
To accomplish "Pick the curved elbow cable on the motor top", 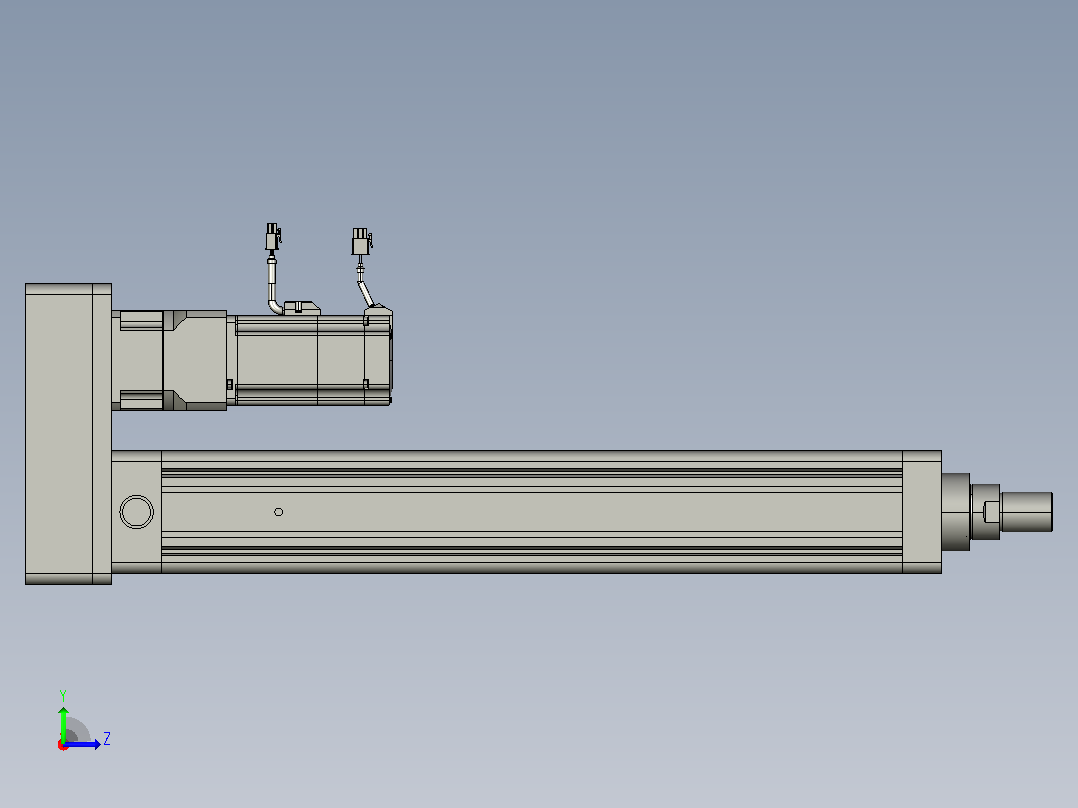I will (x=273, y=287).
